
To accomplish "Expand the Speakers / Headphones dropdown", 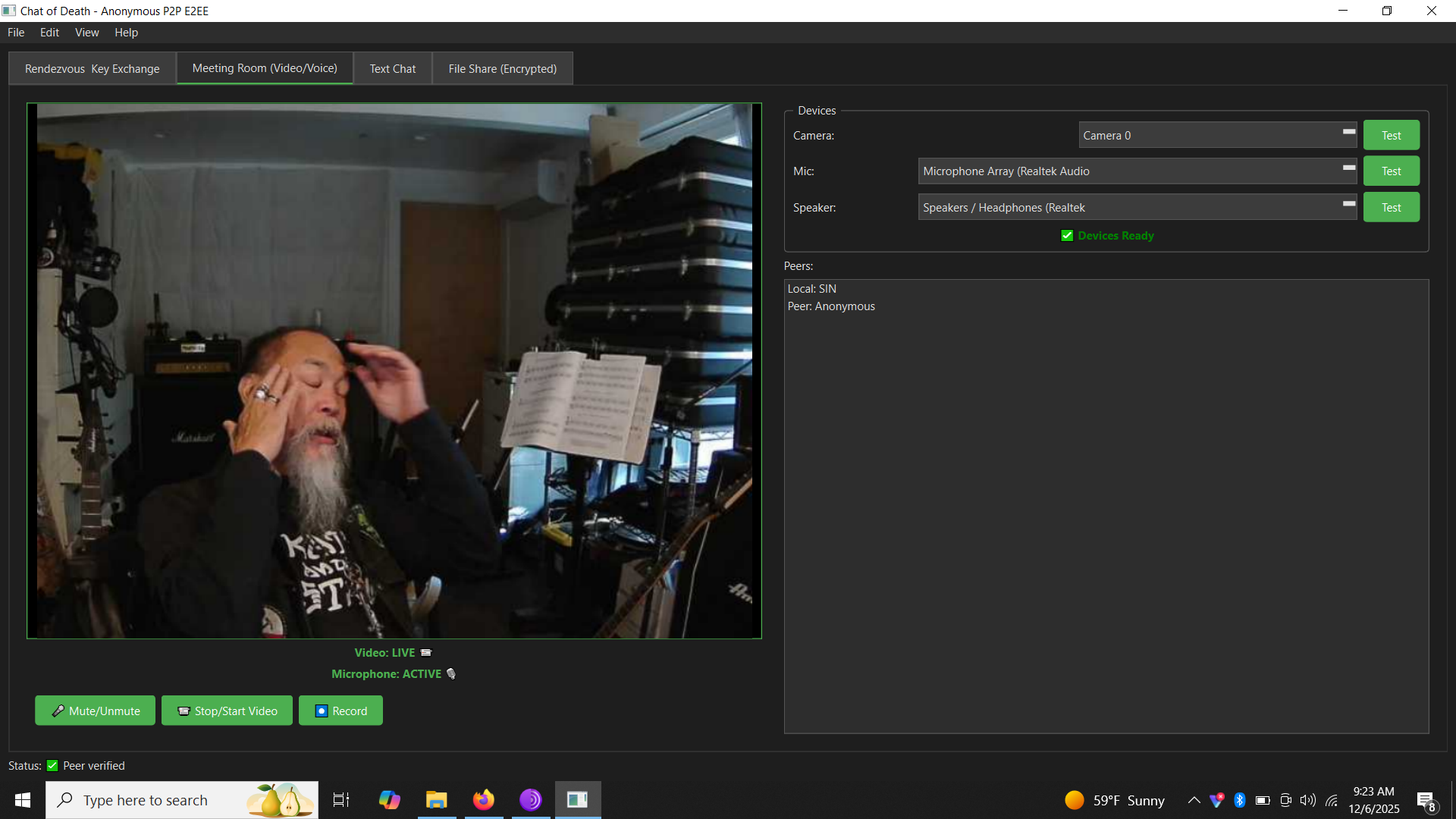I will [x=1137, y=207].
